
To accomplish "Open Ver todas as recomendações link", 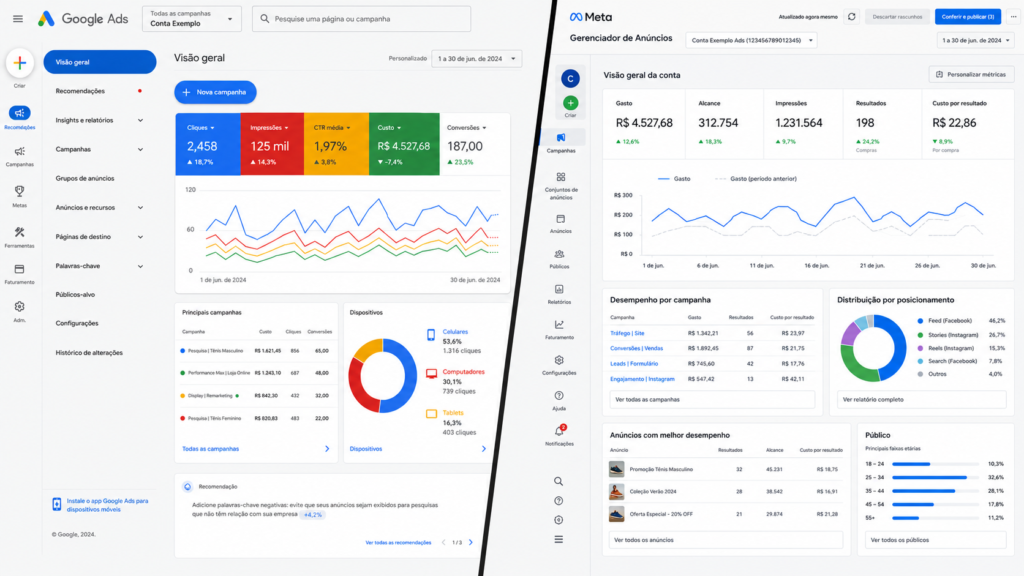I will coord(398,543).
